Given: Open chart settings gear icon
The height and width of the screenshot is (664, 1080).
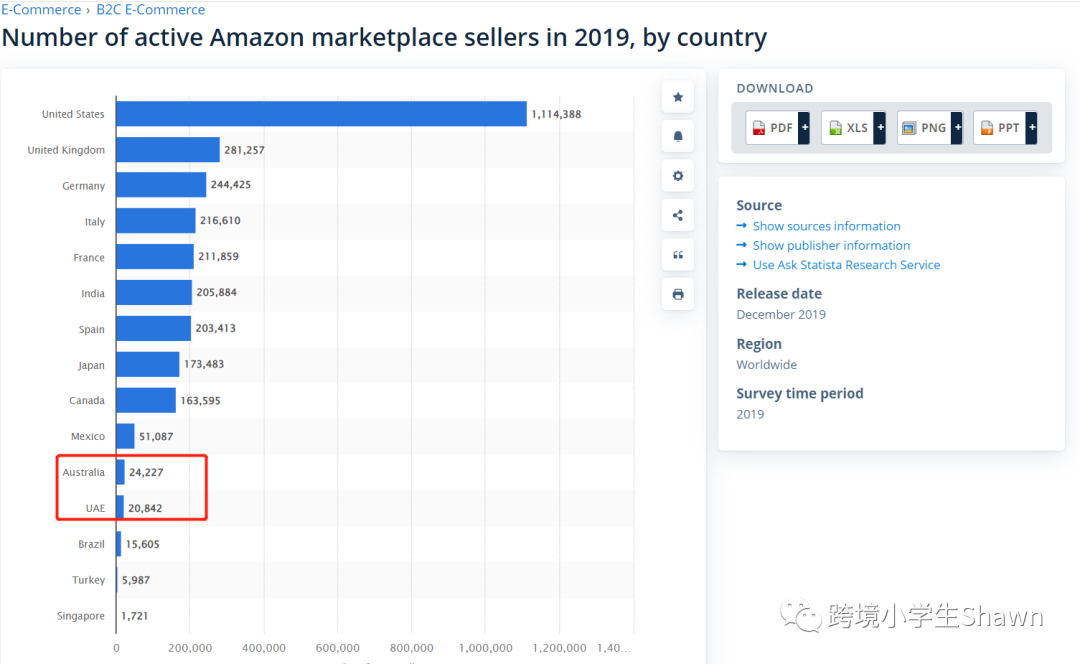Looking at the screenshot, I should [x=678, y=176].
